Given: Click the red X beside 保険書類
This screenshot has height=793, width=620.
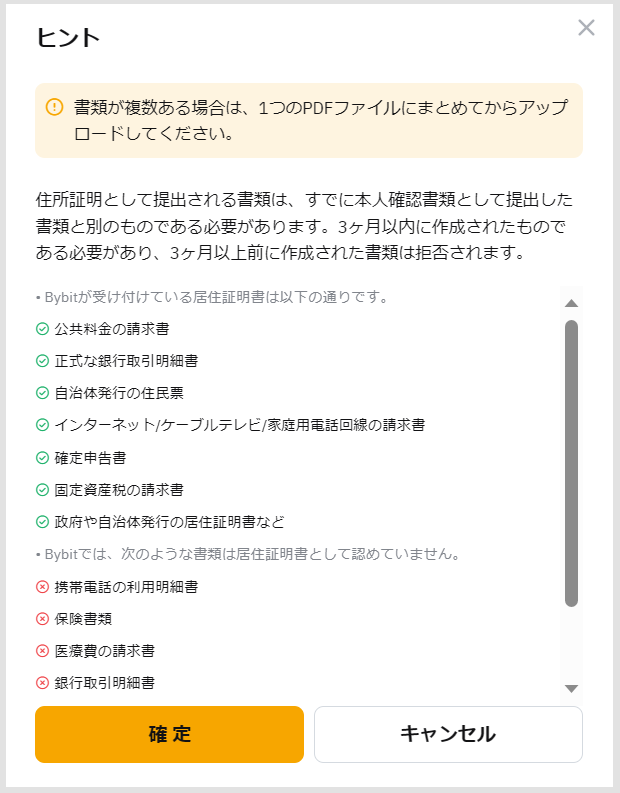Looking at the screenshot, I should (x=42, y=619).
